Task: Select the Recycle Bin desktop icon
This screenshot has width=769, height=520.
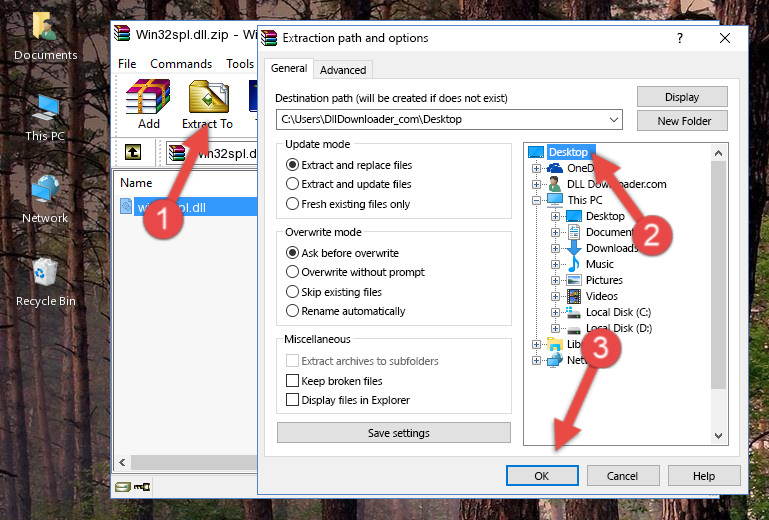Action: pyautogui.click(x=45, y=283)
